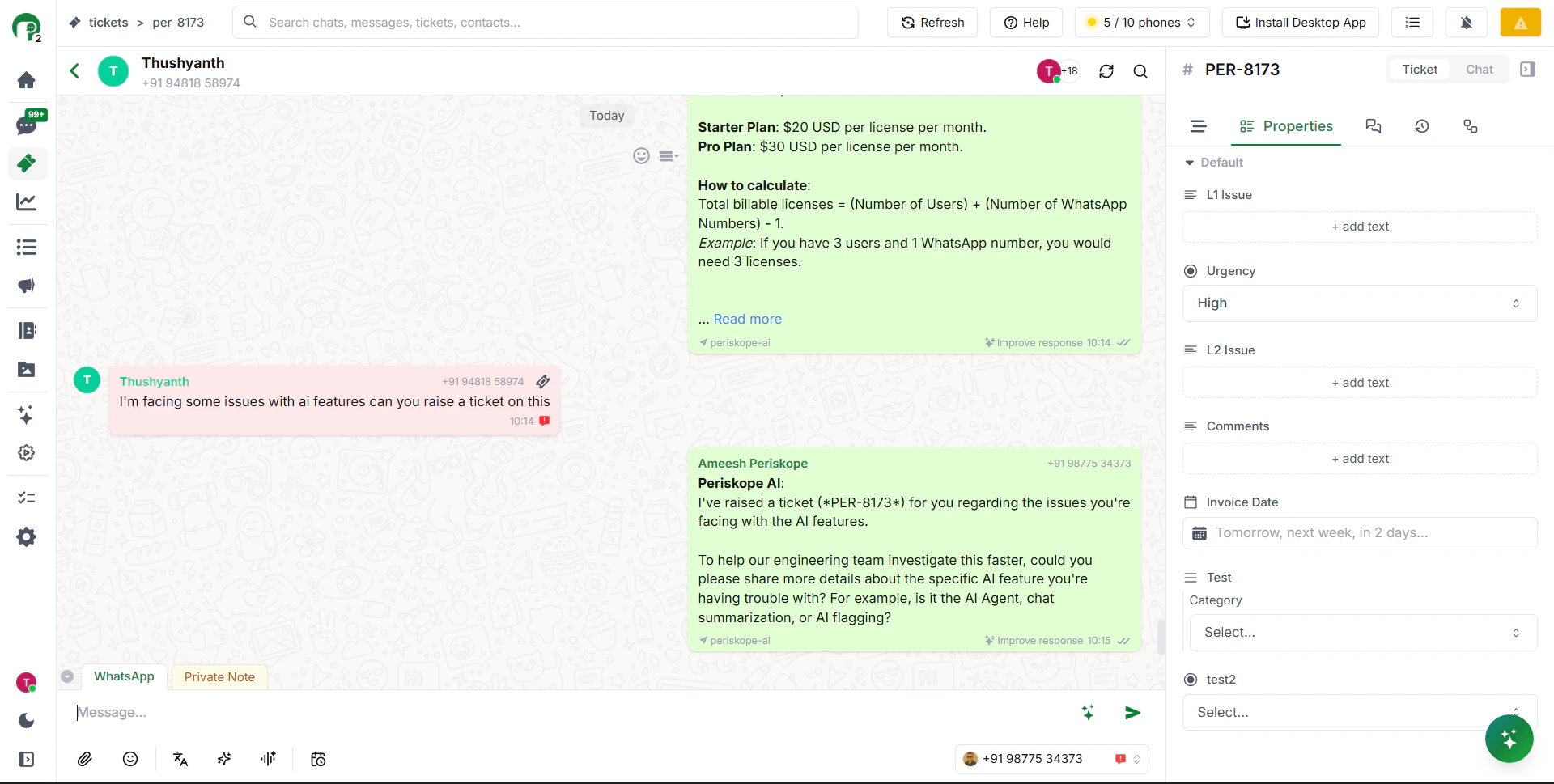Open the floating green AI assistant button
This screenshot has height=784, width=1554.
(1509, 738)
